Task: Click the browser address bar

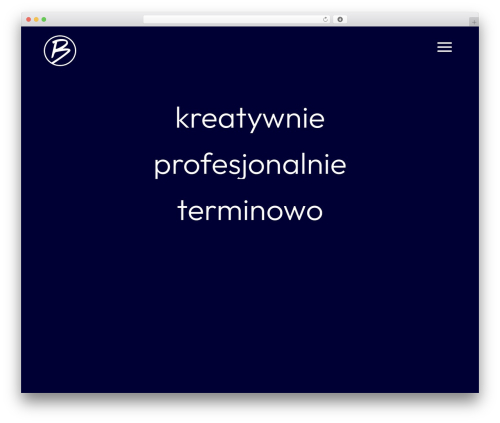Action: click(237, 20)
